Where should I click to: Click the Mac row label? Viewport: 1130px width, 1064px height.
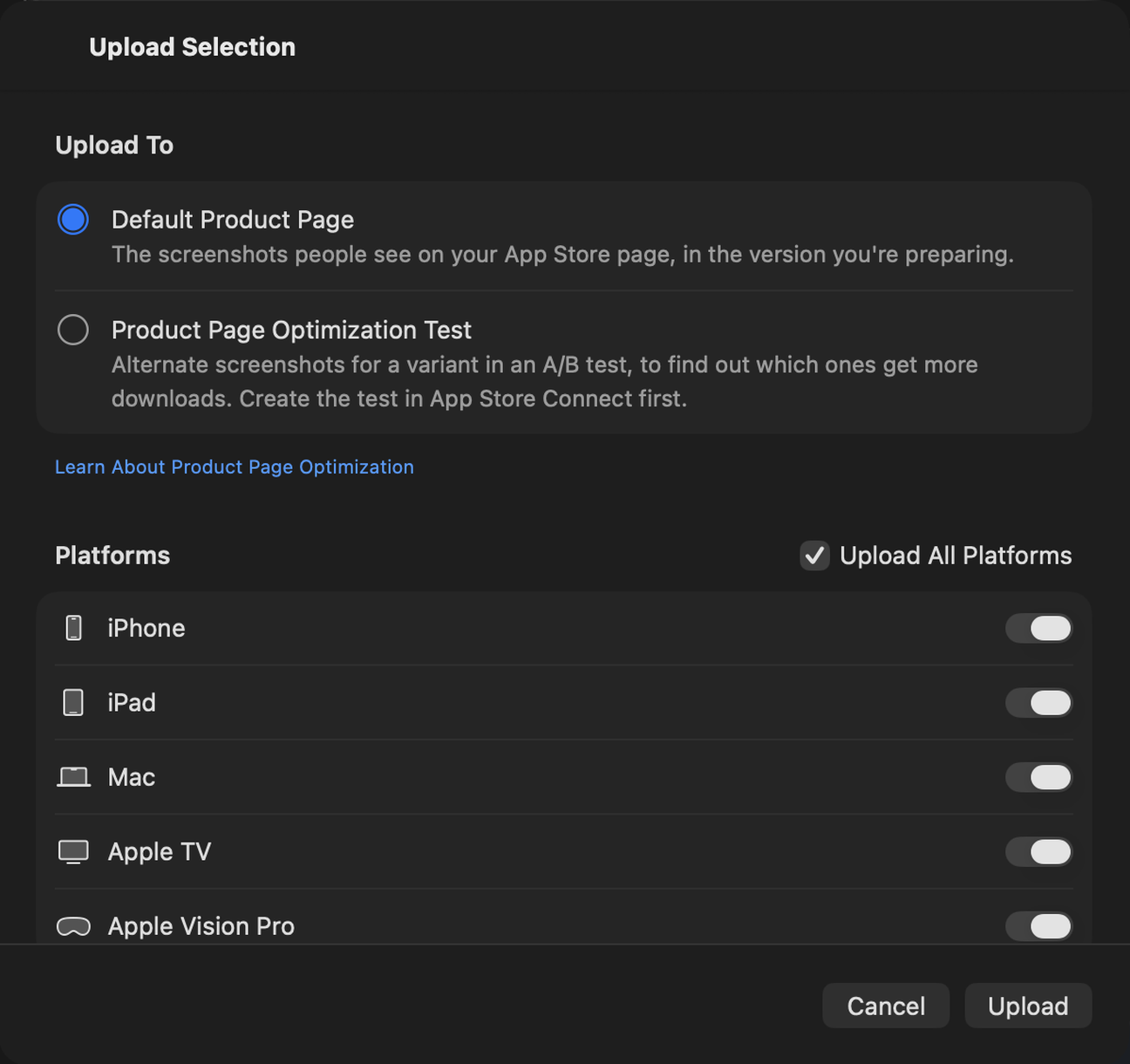pos(132,777)
